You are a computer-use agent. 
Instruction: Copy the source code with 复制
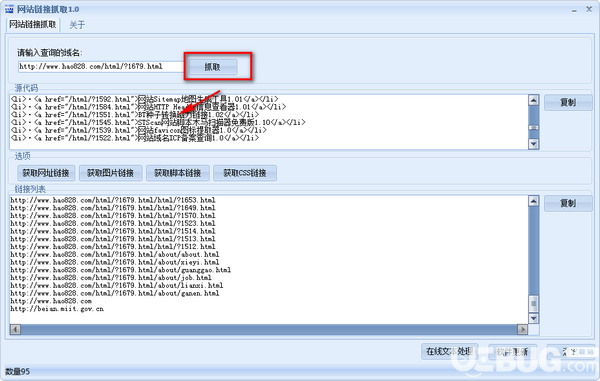(568, 103)
